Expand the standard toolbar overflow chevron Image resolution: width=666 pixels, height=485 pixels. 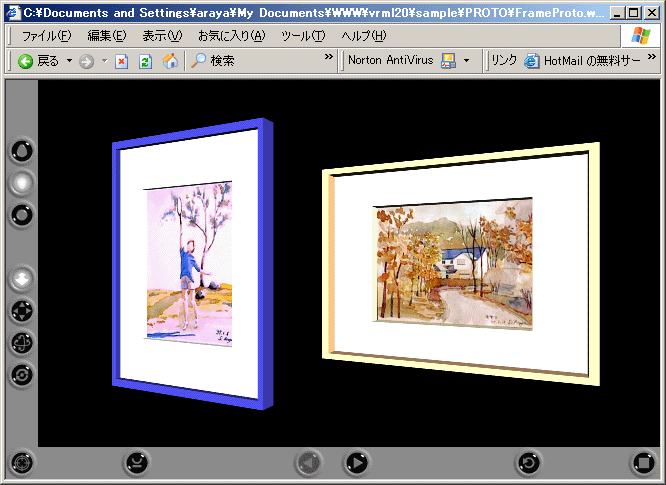coord(329,56)
